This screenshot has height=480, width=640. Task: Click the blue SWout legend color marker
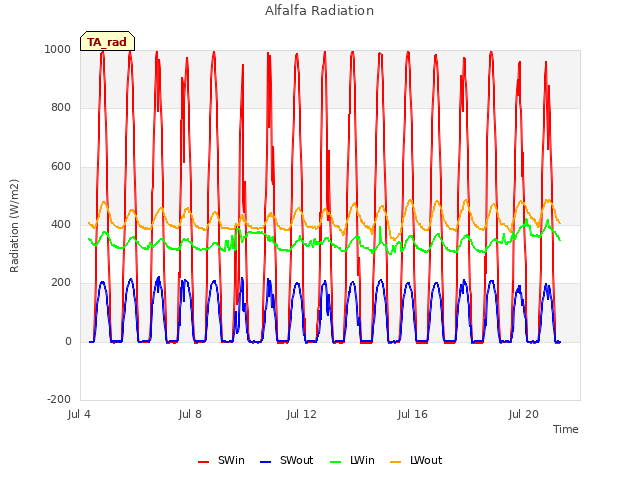tap(265, 462)
